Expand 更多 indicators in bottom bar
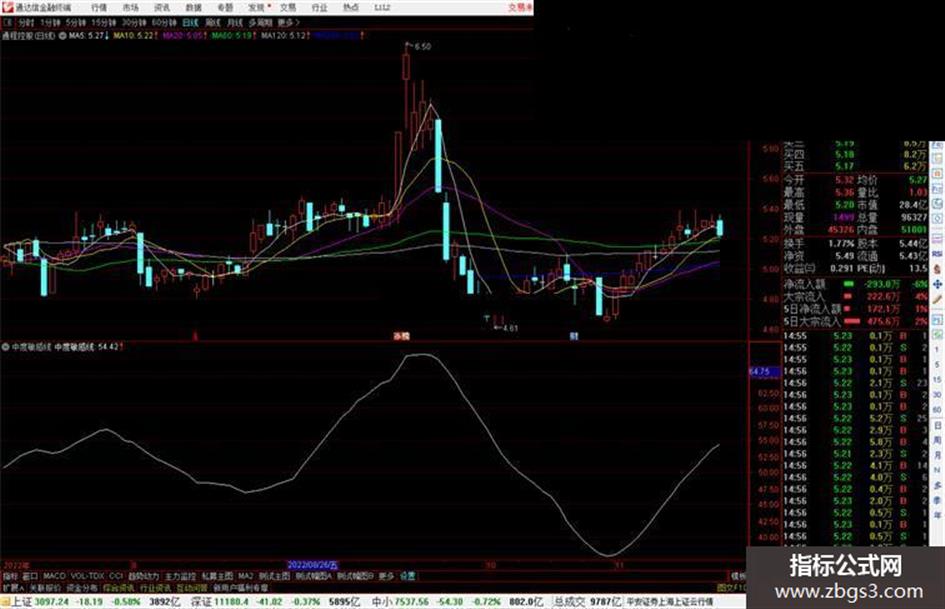This screenshot has height=609, width=945. coord(386,576)
